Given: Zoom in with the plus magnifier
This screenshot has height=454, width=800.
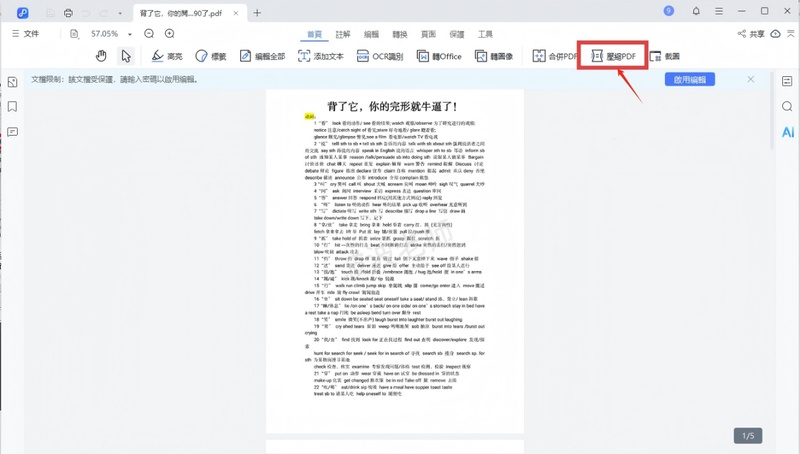Looking at the screenshot, I should tap(169, 34).
